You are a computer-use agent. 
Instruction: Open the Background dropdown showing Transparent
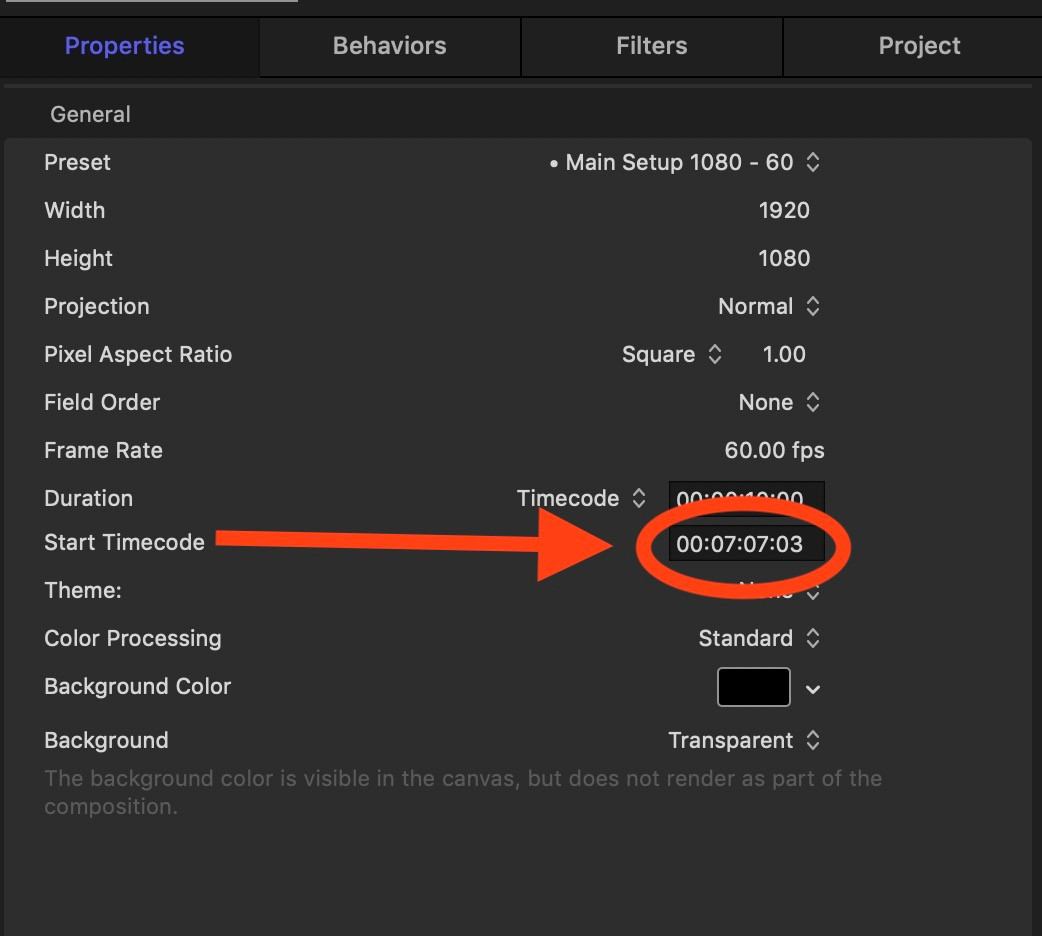click(812, 740)
